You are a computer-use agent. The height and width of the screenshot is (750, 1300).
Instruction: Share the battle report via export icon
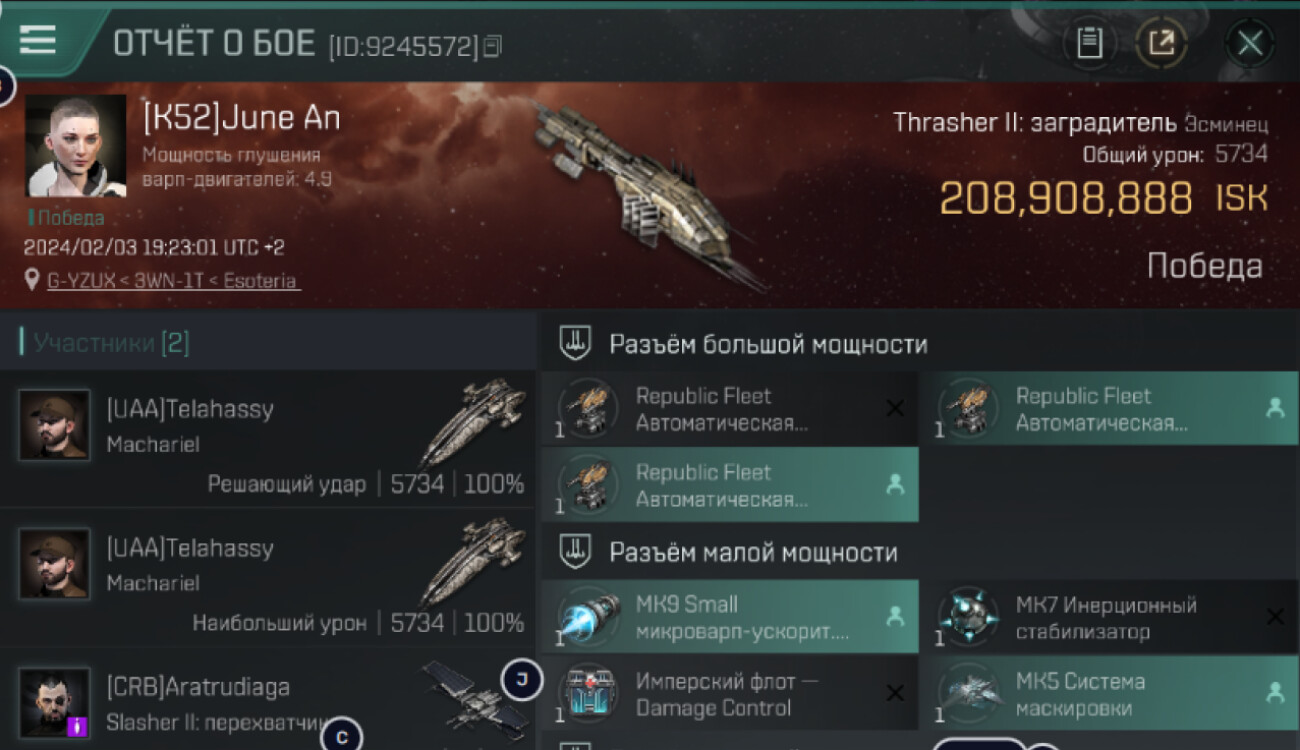coord(1161,43)
